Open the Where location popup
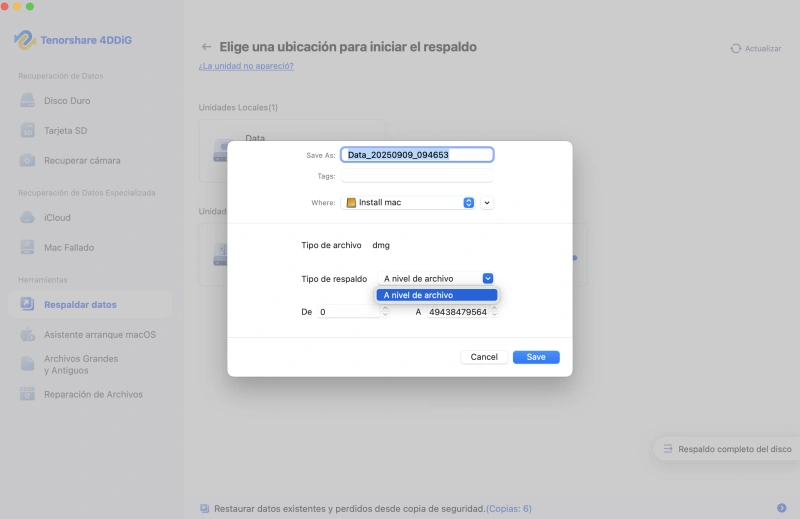The height and width of the screenshot is (519, 800). coord(408,203)
